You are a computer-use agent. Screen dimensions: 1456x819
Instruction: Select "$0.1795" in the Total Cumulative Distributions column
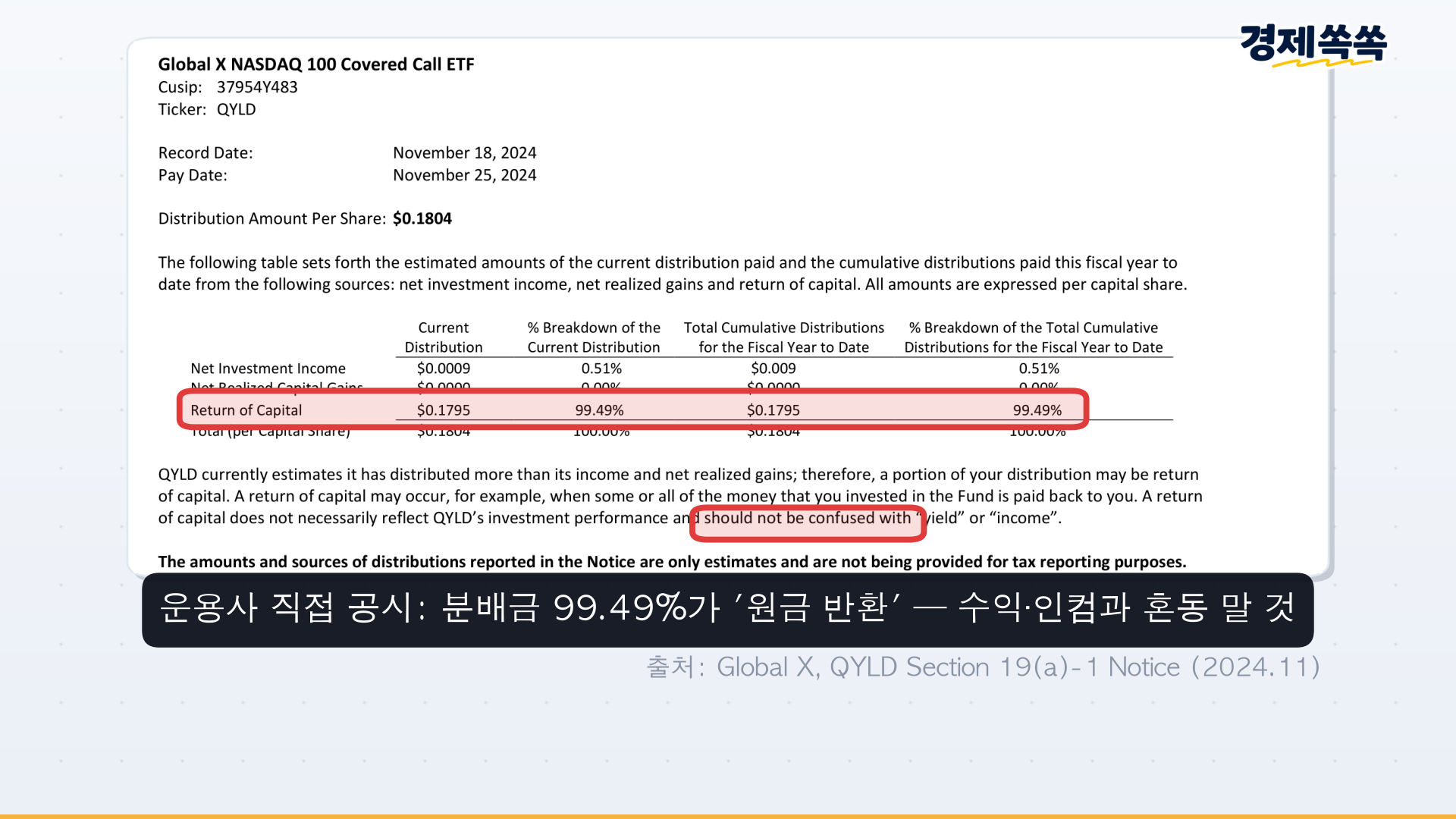(773, 410)
